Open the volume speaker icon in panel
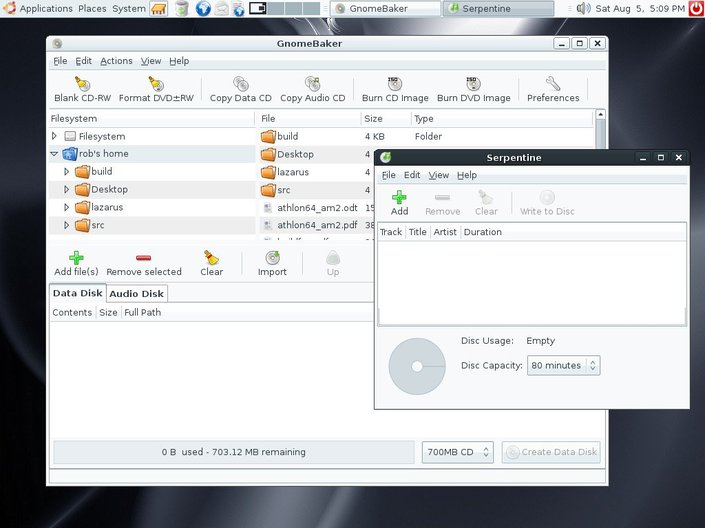Screen dimensions: 705x528 (x=583, y=8)
